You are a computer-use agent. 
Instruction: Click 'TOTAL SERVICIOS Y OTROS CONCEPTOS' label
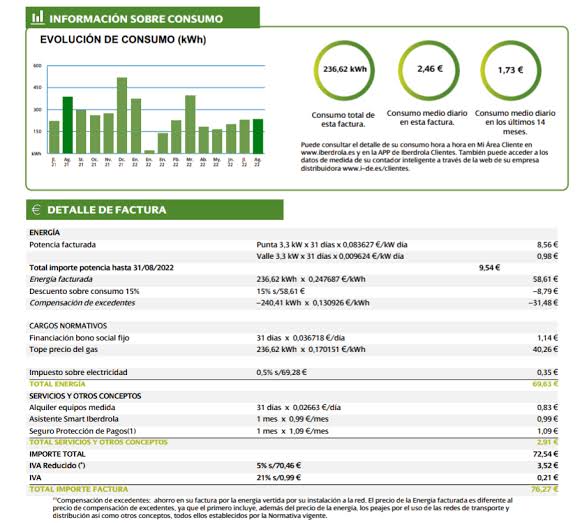98,443
